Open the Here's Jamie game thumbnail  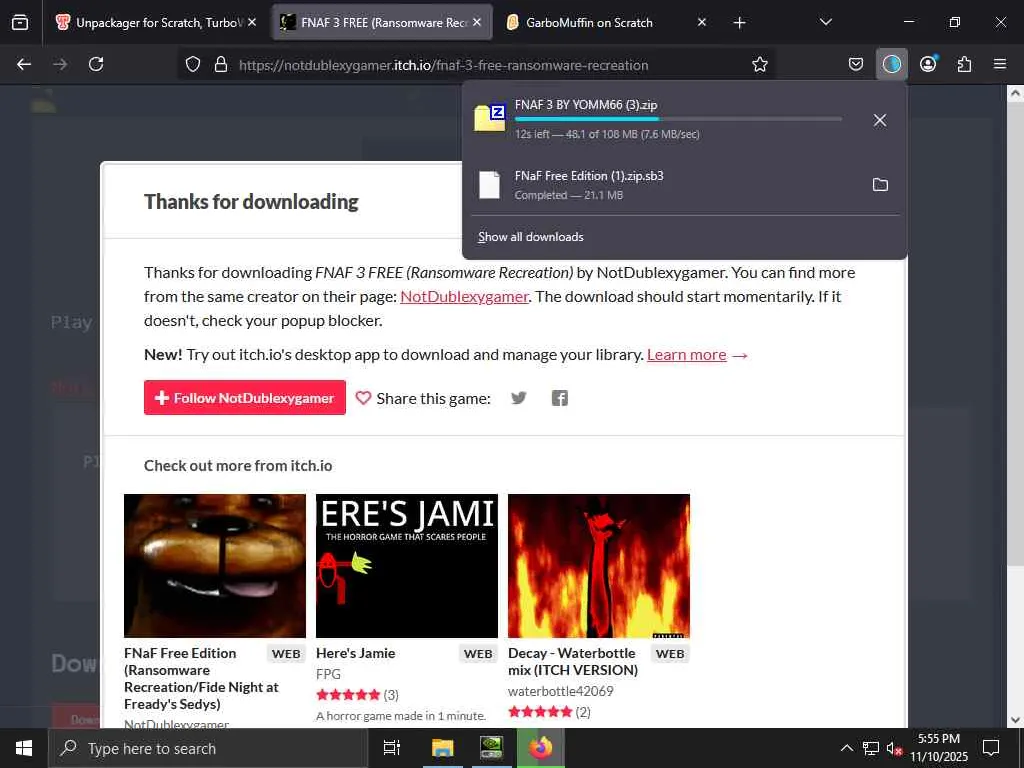point(407,566)
